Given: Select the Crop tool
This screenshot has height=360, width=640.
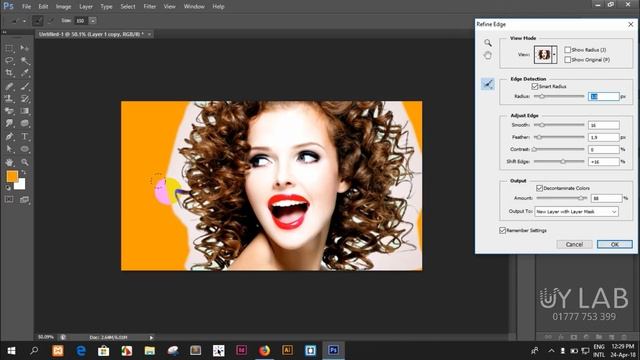Looking at the screenshot, I should click(9, 73).
